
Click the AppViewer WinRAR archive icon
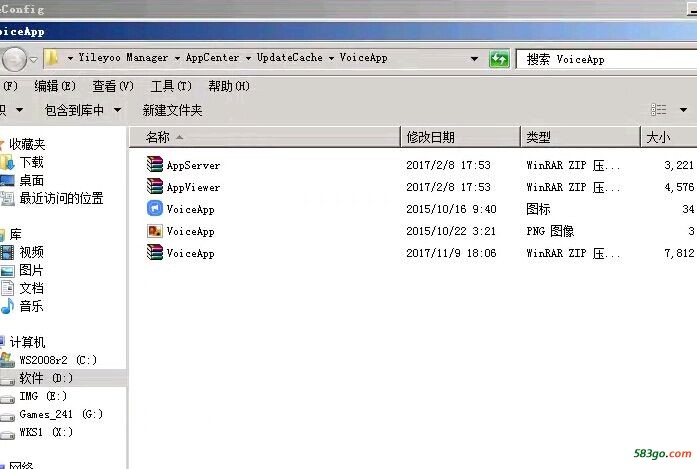click(x=155, y=186)
